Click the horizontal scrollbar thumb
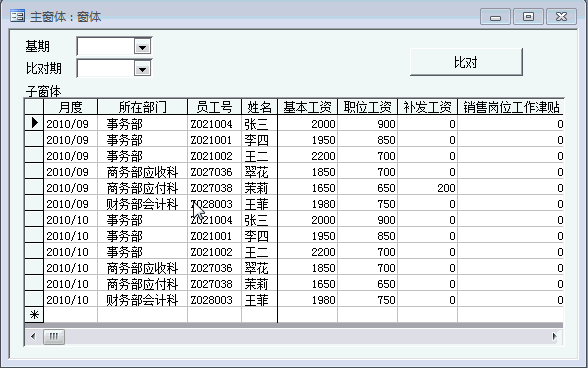588x368 pixels. pos(54,336)
